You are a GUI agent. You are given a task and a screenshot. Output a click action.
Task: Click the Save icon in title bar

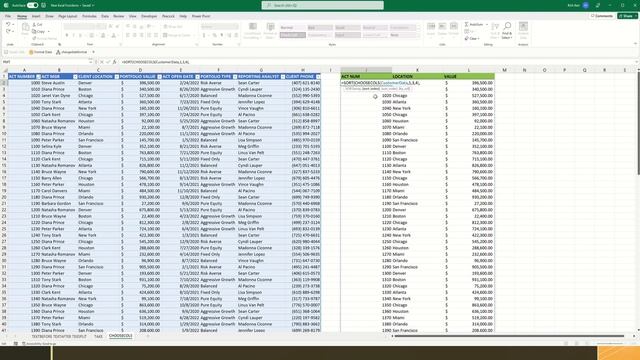(43, 5)
